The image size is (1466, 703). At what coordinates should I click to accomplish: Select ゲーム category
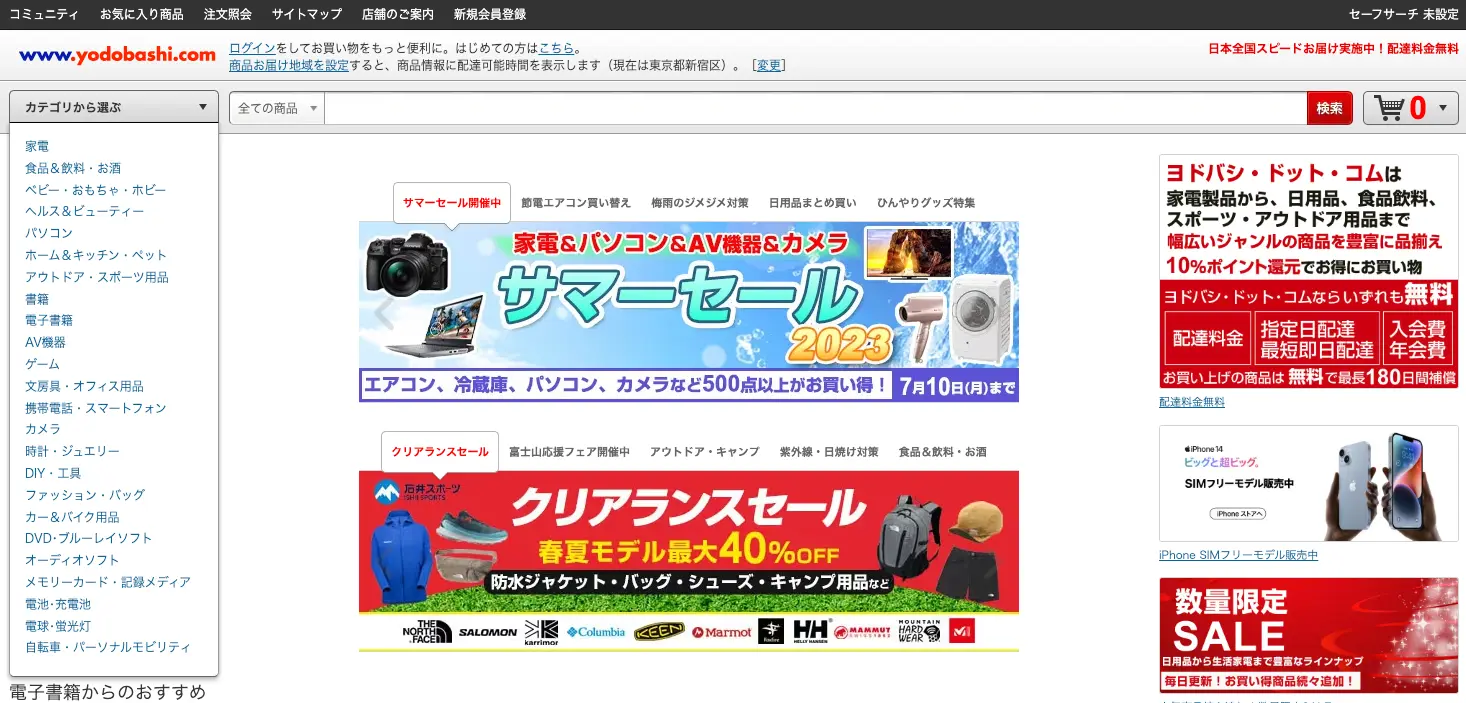(x=43, y=364)
